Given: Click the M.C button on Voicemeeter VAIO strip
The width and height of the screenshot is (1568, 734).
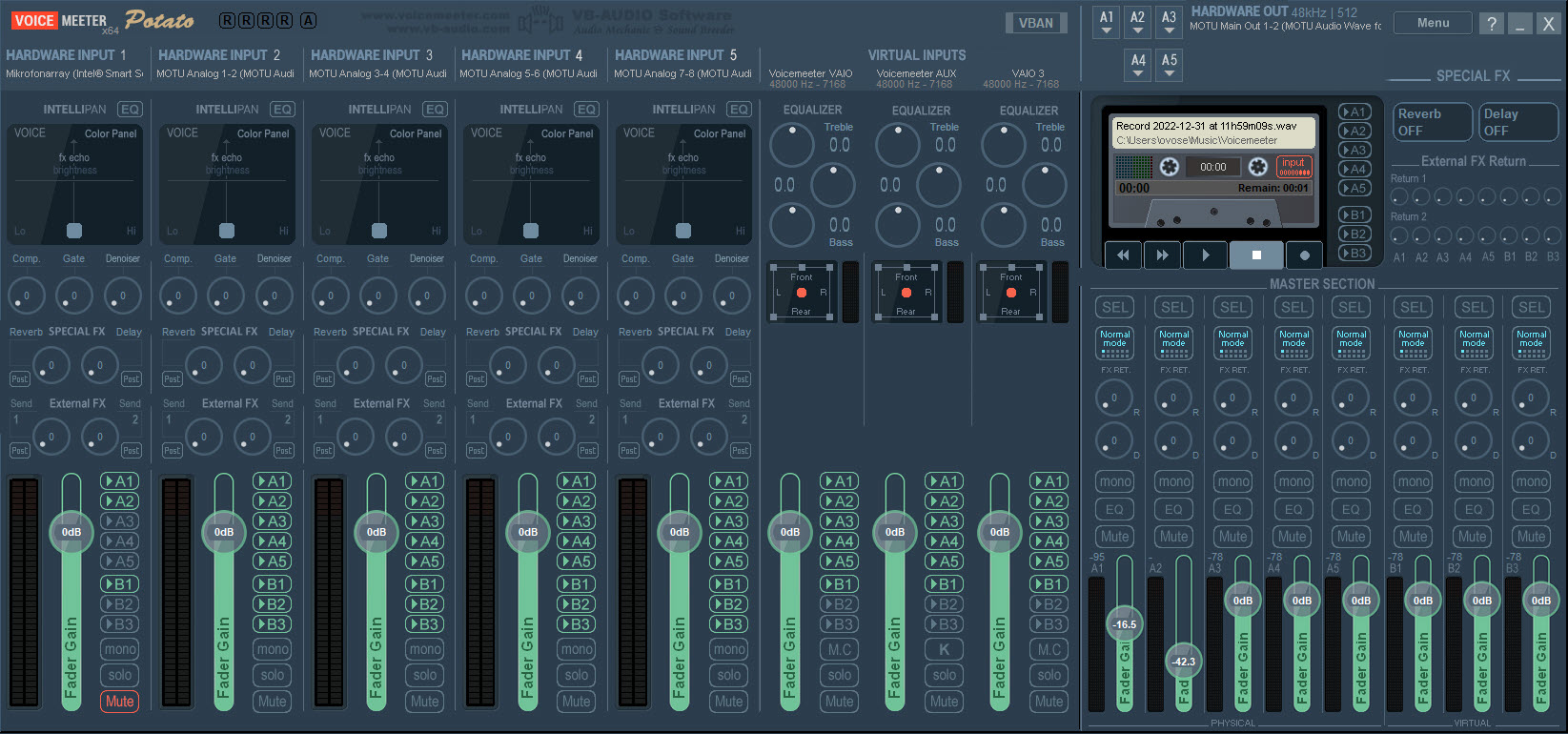Looking at the screenshot, I should click(x=840, y=649).
